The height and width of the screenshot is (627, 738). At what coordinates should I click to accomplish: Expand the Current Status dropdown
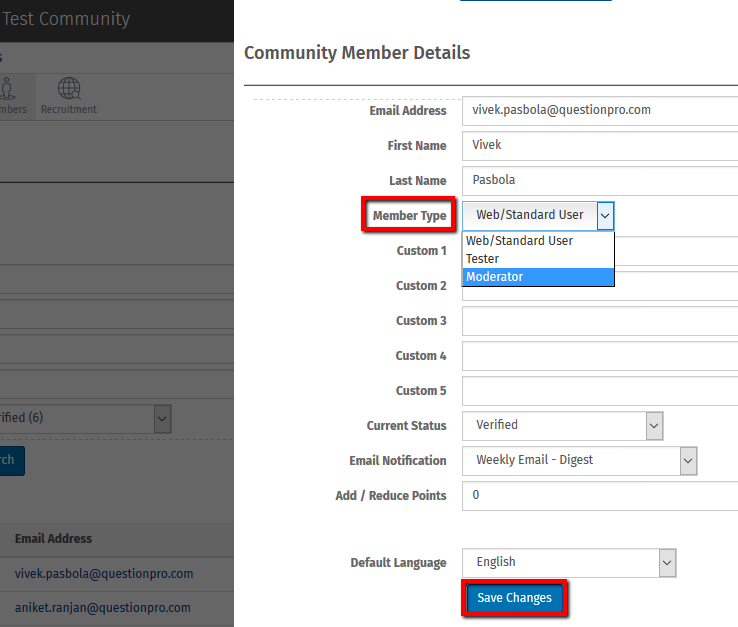coord(563,426)
